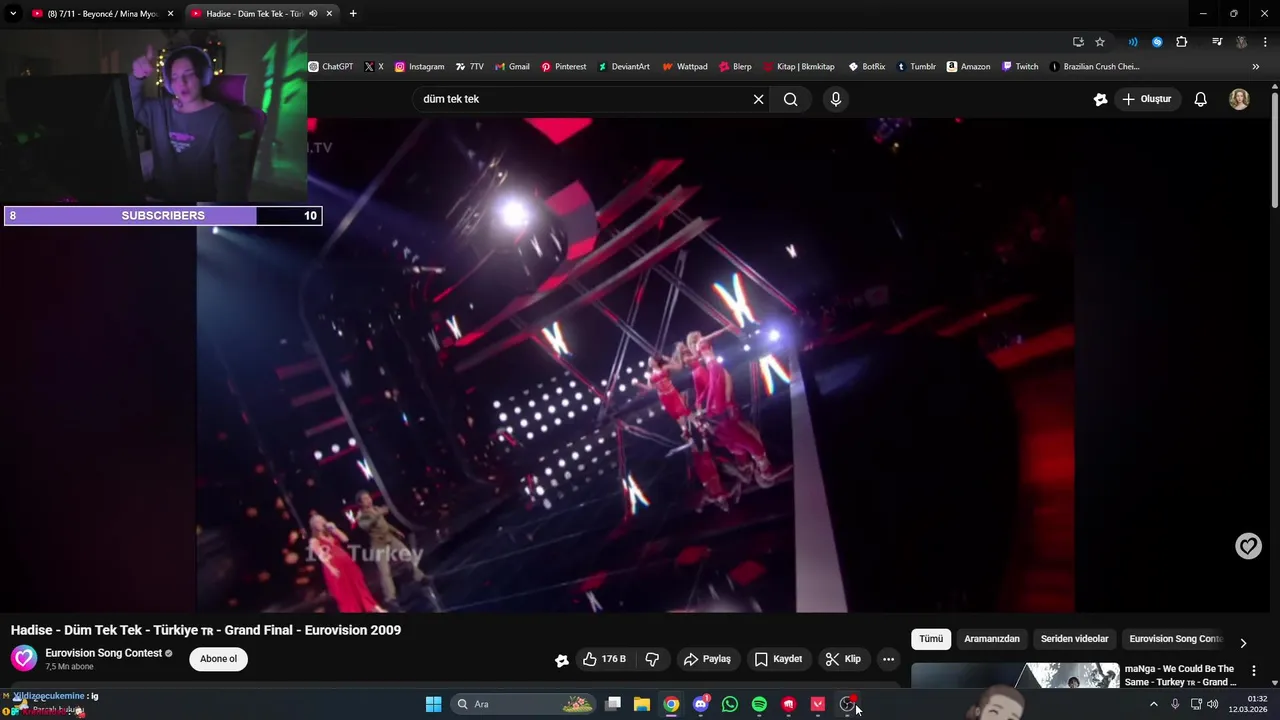The height and width of the screenshot is (720, 1280).
Task: Open the Wattpad bookmark
Action: click(685, 67)
